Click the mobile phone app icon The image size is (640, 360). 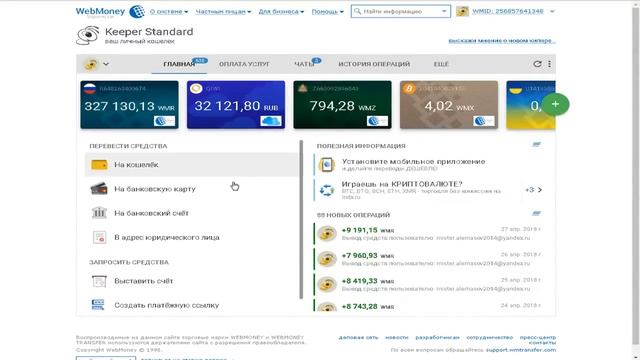tap(327, 165)
